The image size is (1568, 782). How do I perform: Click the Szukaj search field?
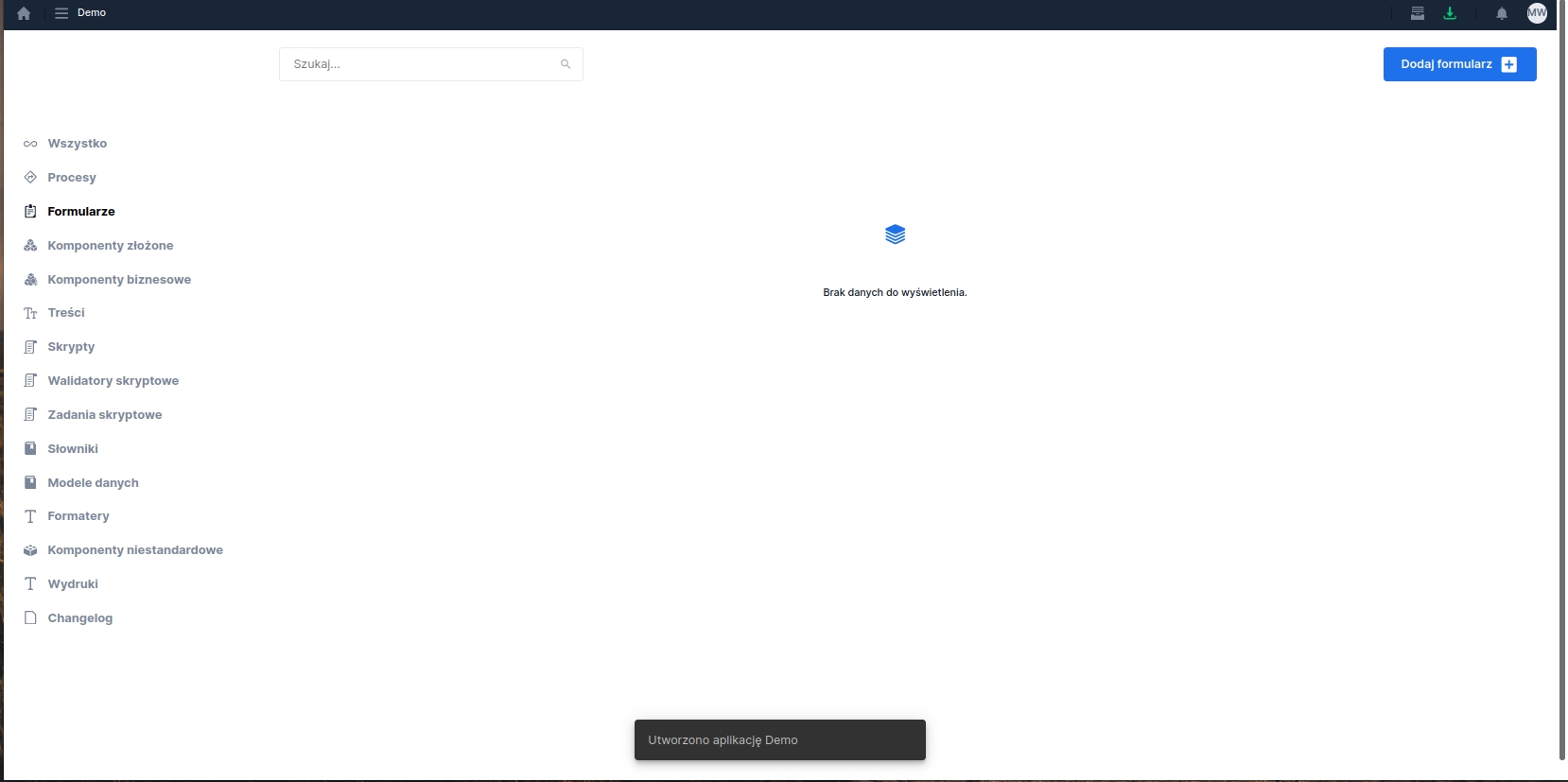(421, 64)
